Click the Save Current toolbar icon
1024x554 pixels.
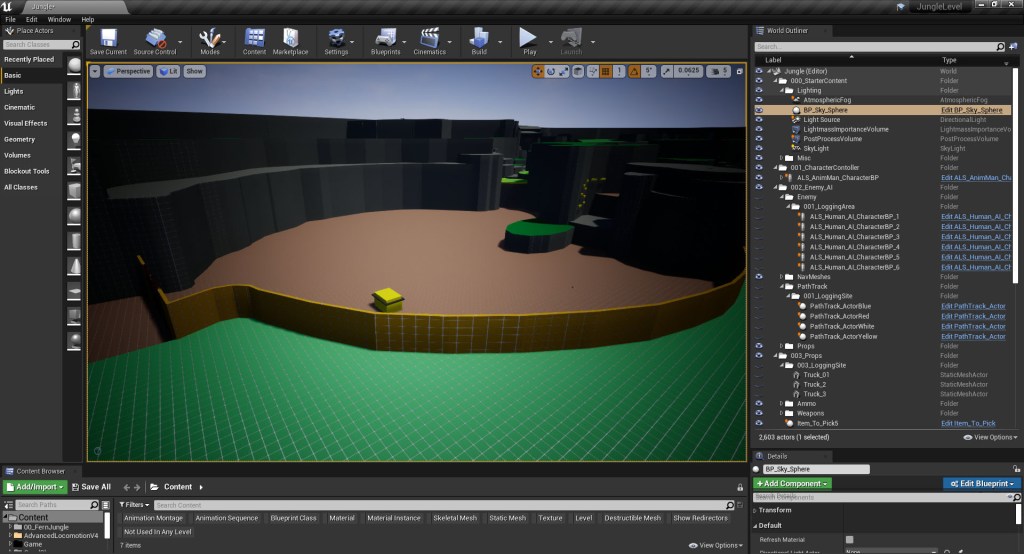(108, 39)
